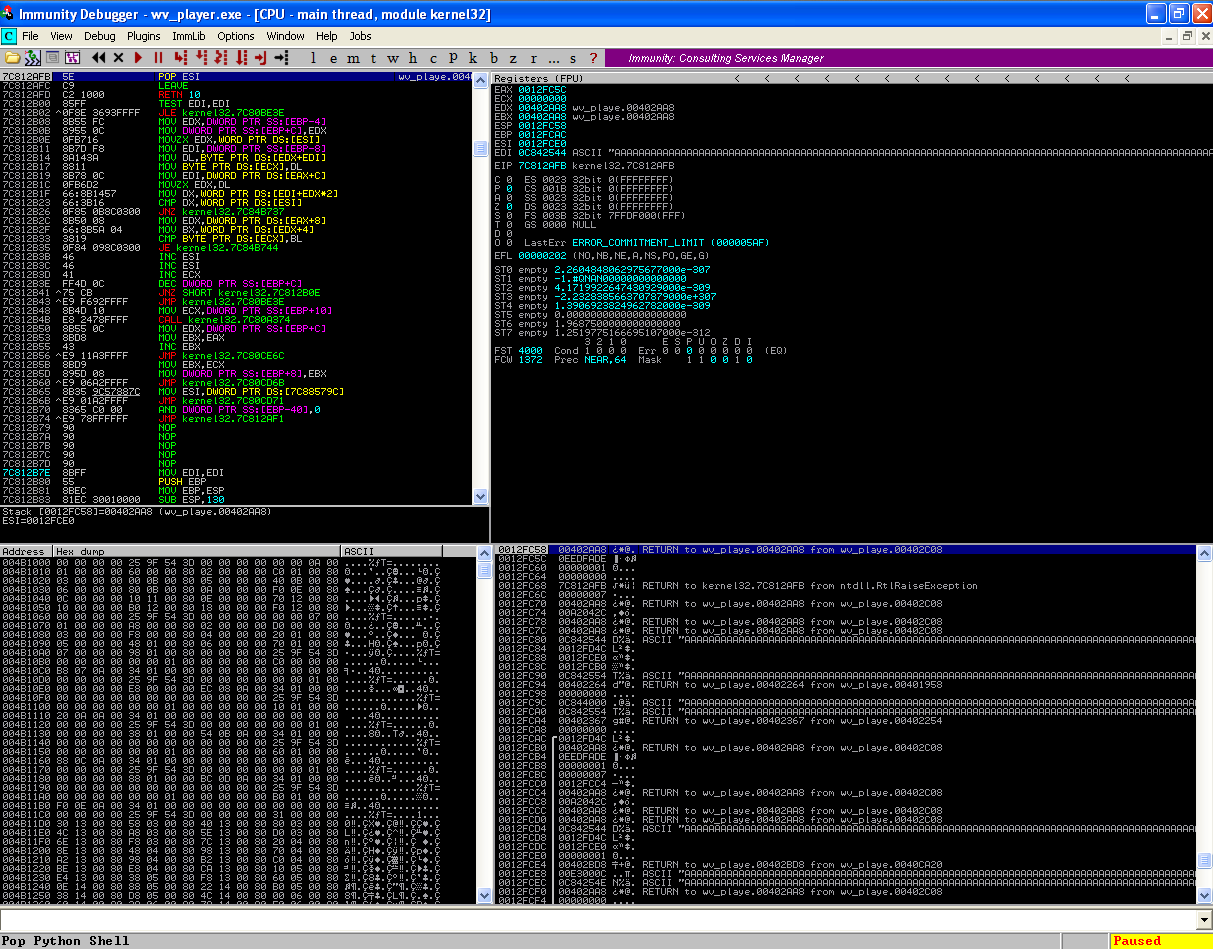The height and width of the screenshot is (949, 1213).
Task: Show call stack with 'k' button
Action: [x=473, y=58]
